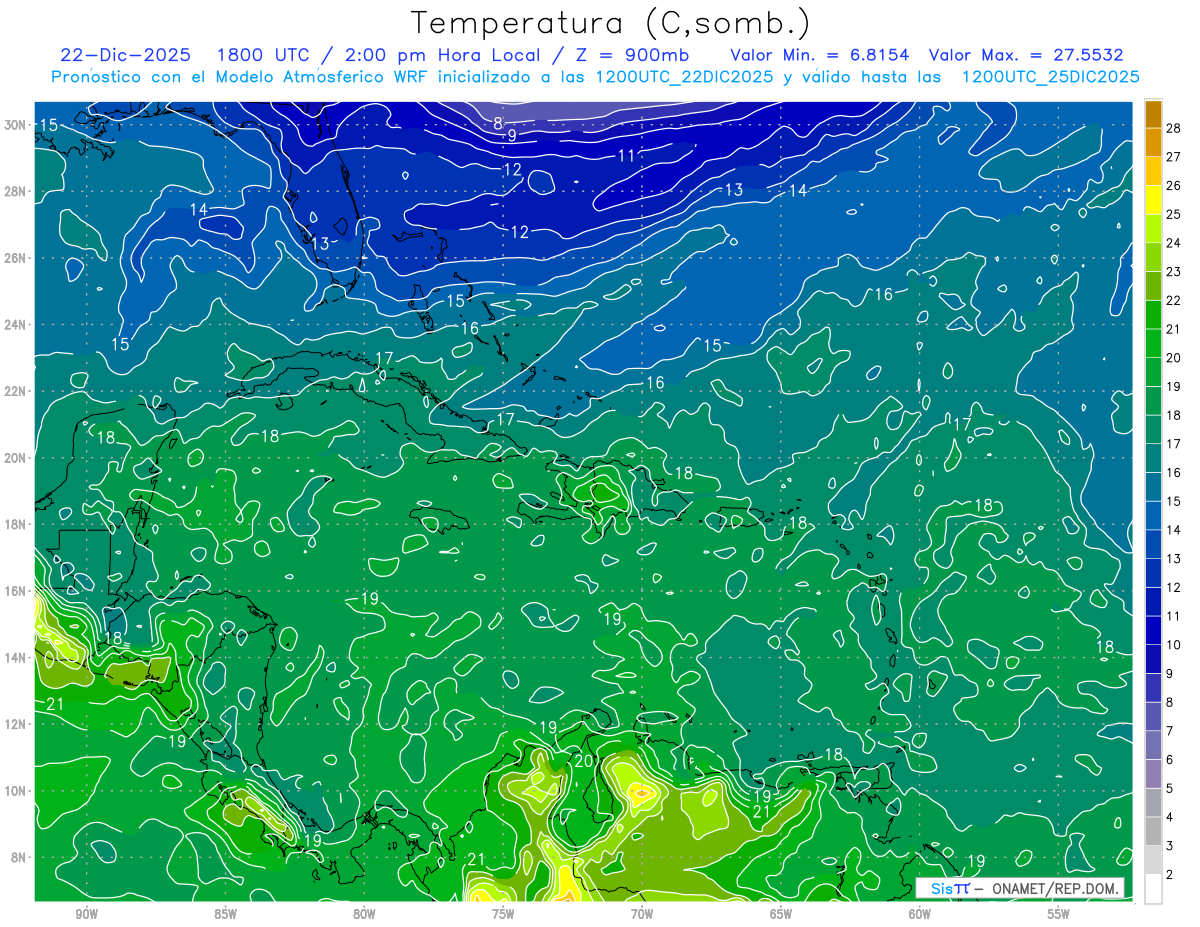The width and height of the screenshot is (1200, 927).
Task: Click the "20N" latitude axis label
Action: click(x=15, y=458)
